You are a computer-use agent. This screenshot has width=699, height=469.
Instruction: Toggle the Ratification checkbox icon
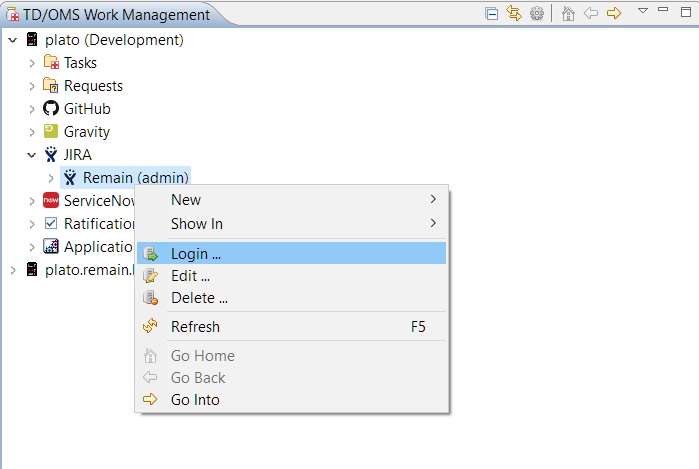pyautogui.click(x=51, y=224)
